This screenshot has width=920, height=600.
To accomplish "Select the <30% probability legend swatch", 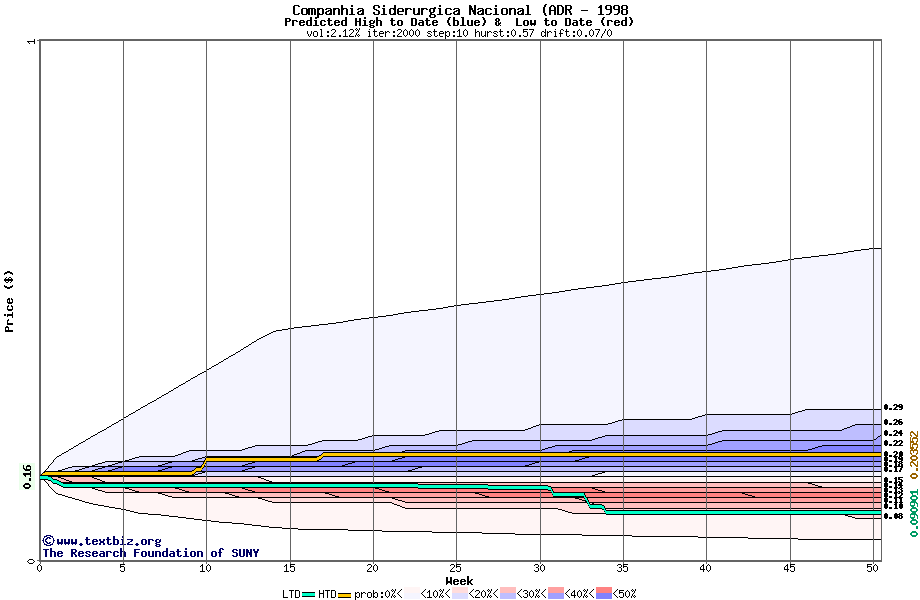I will (507, 594).
